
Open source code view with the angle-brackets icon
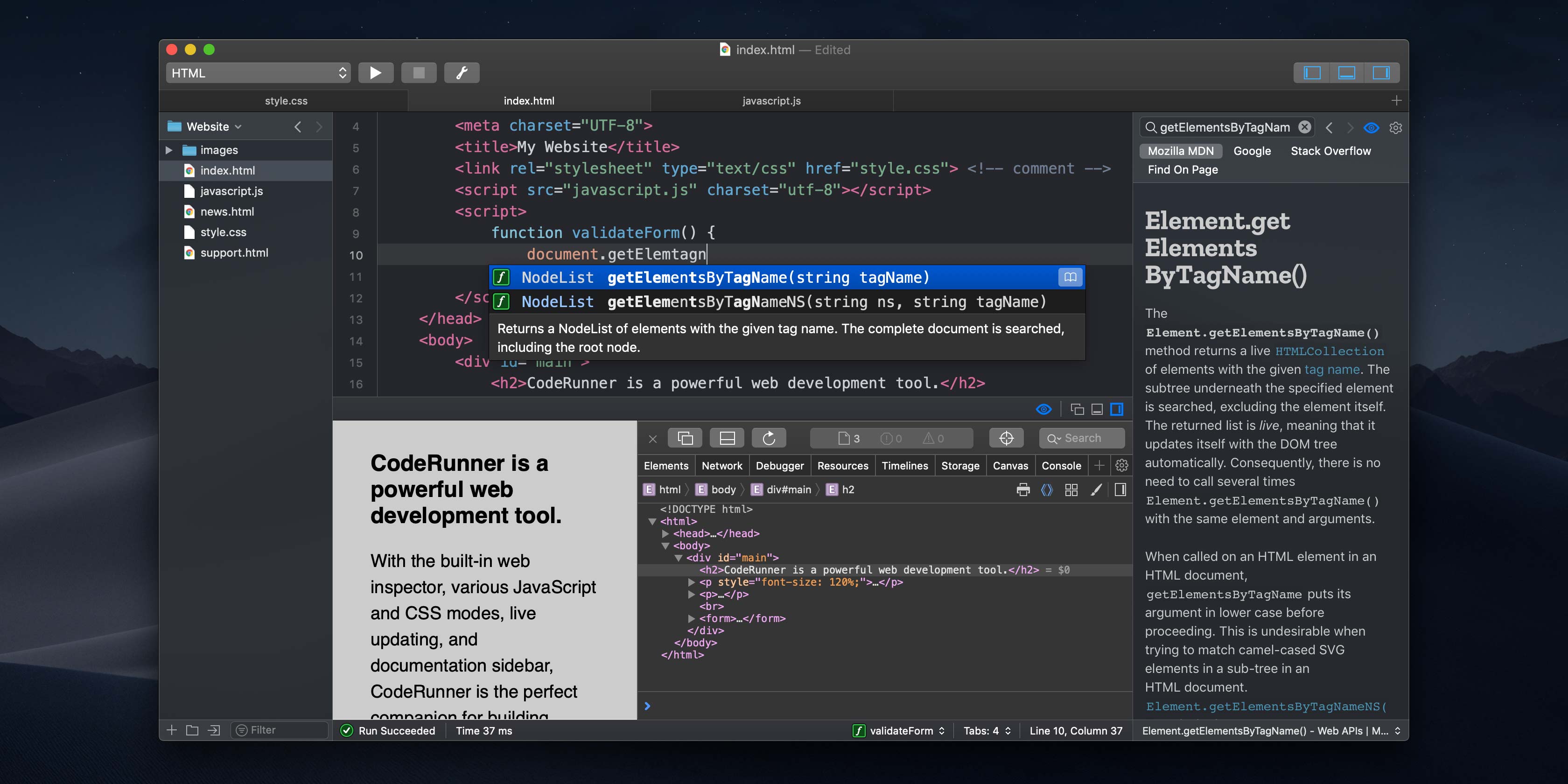[1047, 489]
